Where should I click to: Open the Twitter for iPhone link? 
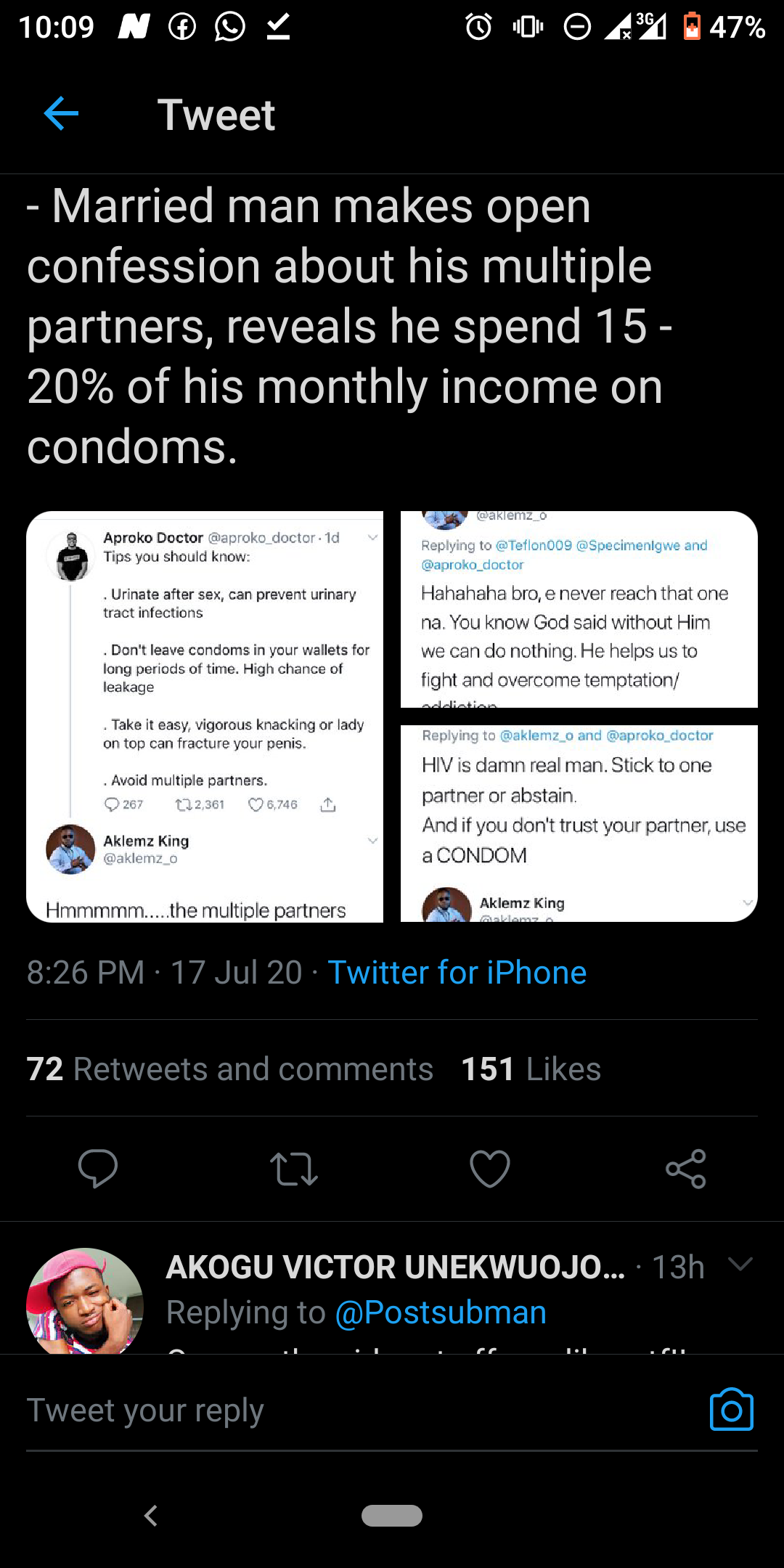[x=457, y=973]
